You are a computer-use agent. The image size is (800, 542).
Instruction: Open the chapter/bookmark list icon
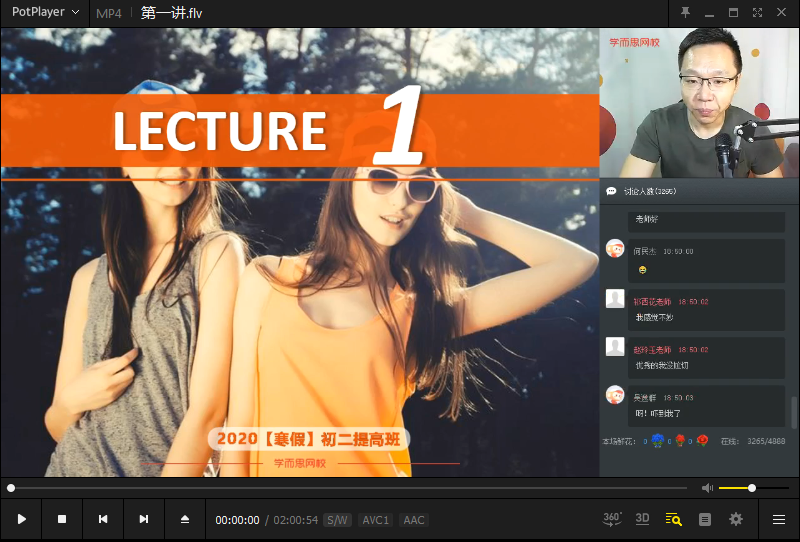click(705, 520)
